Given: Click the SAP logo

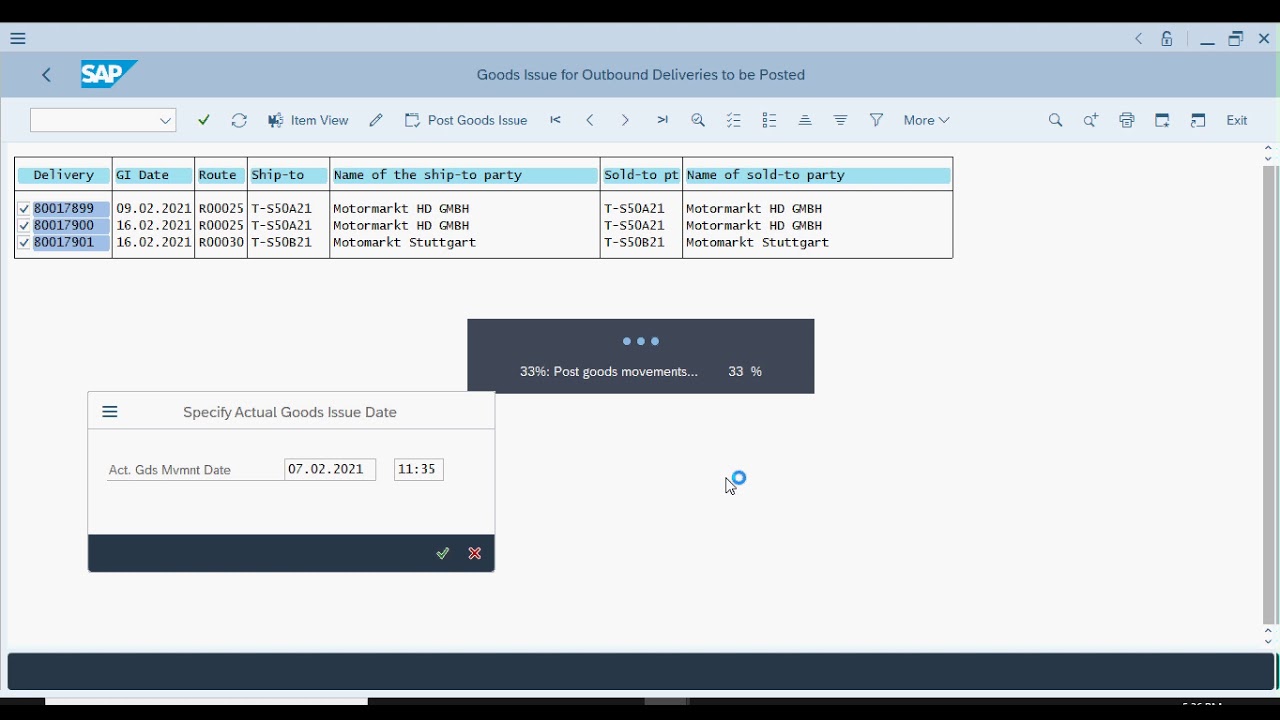Looking at the screenshot, I should click(x=108, y=75).
